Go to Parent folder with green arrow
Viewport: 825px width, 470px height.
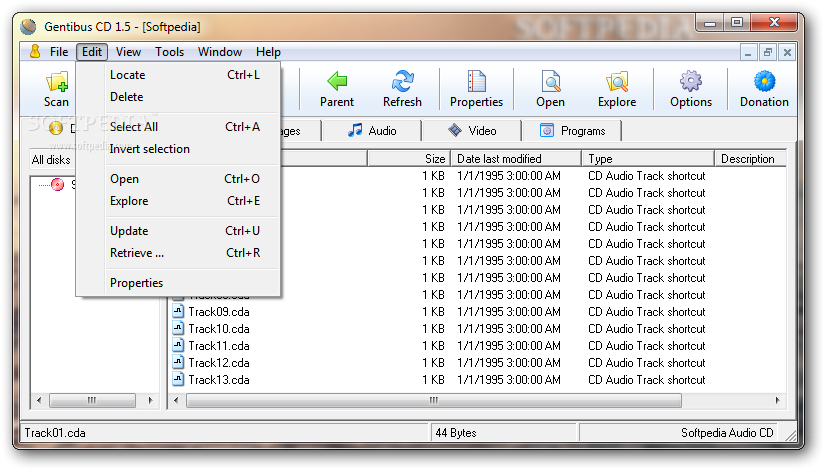pyautogui.click(x=337, y=89)
